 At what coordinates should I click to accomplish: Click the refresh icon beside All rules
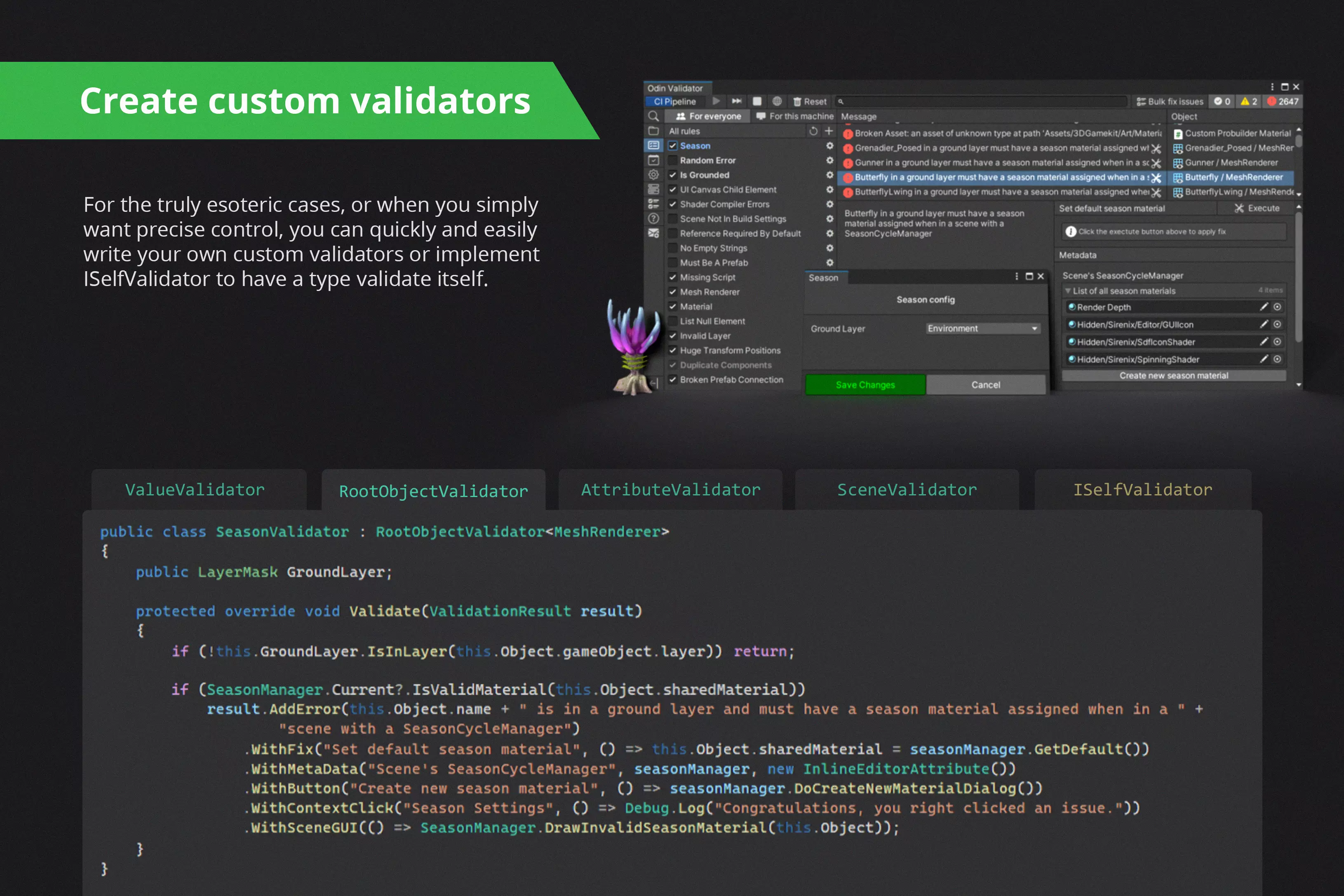(x=814, y=131)
